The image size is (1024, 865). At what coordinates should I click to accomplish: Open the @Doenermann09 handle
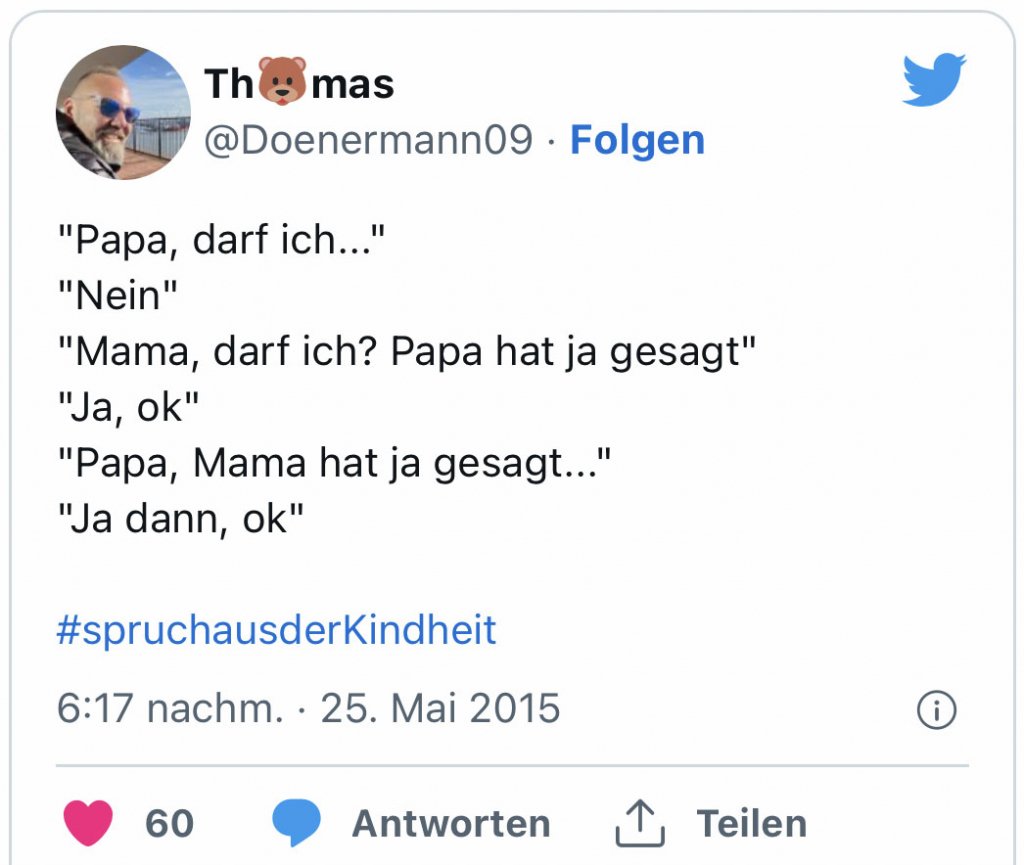(369, 141)
